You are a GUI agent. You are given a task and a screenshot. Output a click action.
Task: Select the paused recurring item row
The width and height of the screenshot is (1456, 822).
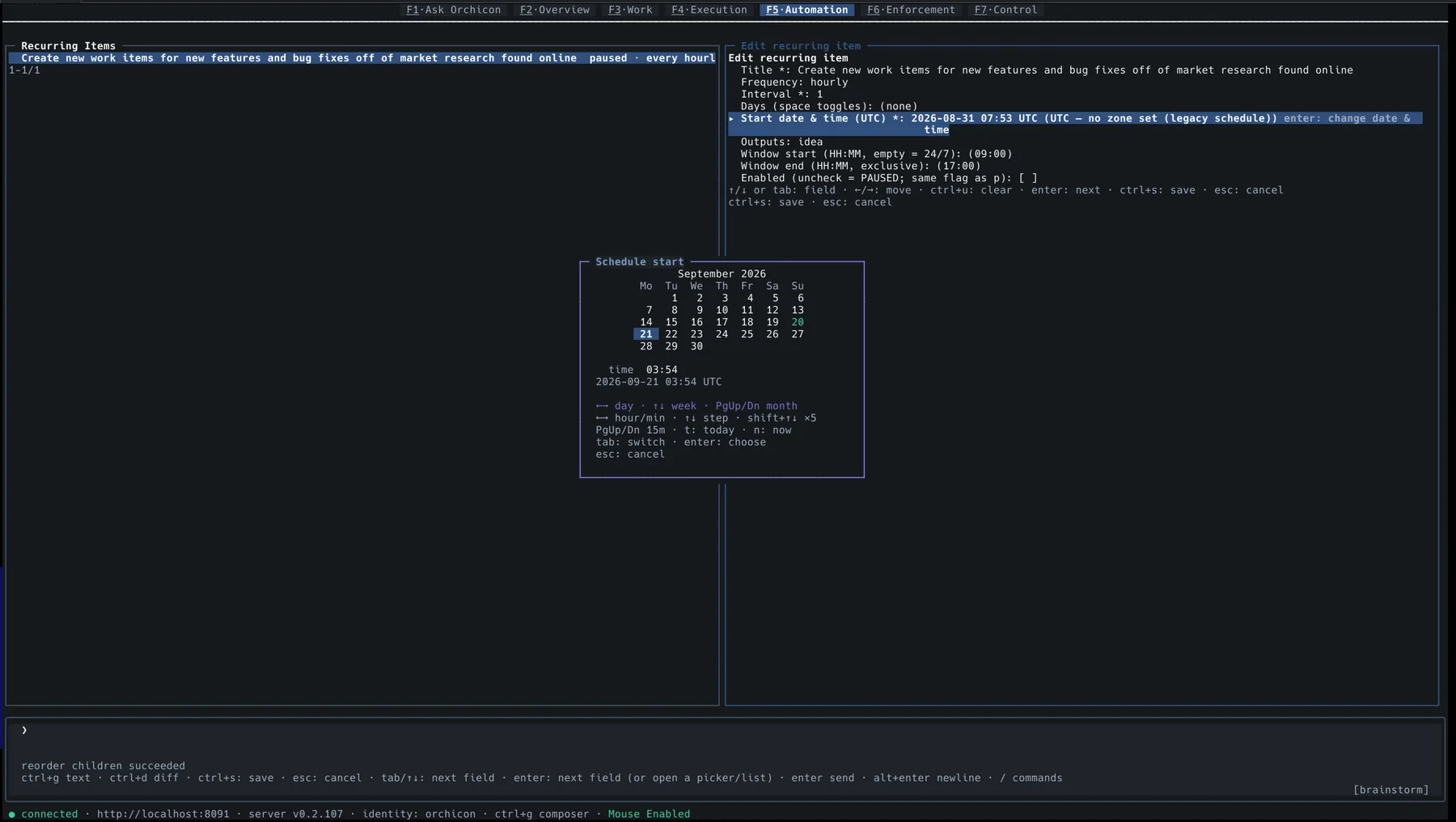point(362,58)
